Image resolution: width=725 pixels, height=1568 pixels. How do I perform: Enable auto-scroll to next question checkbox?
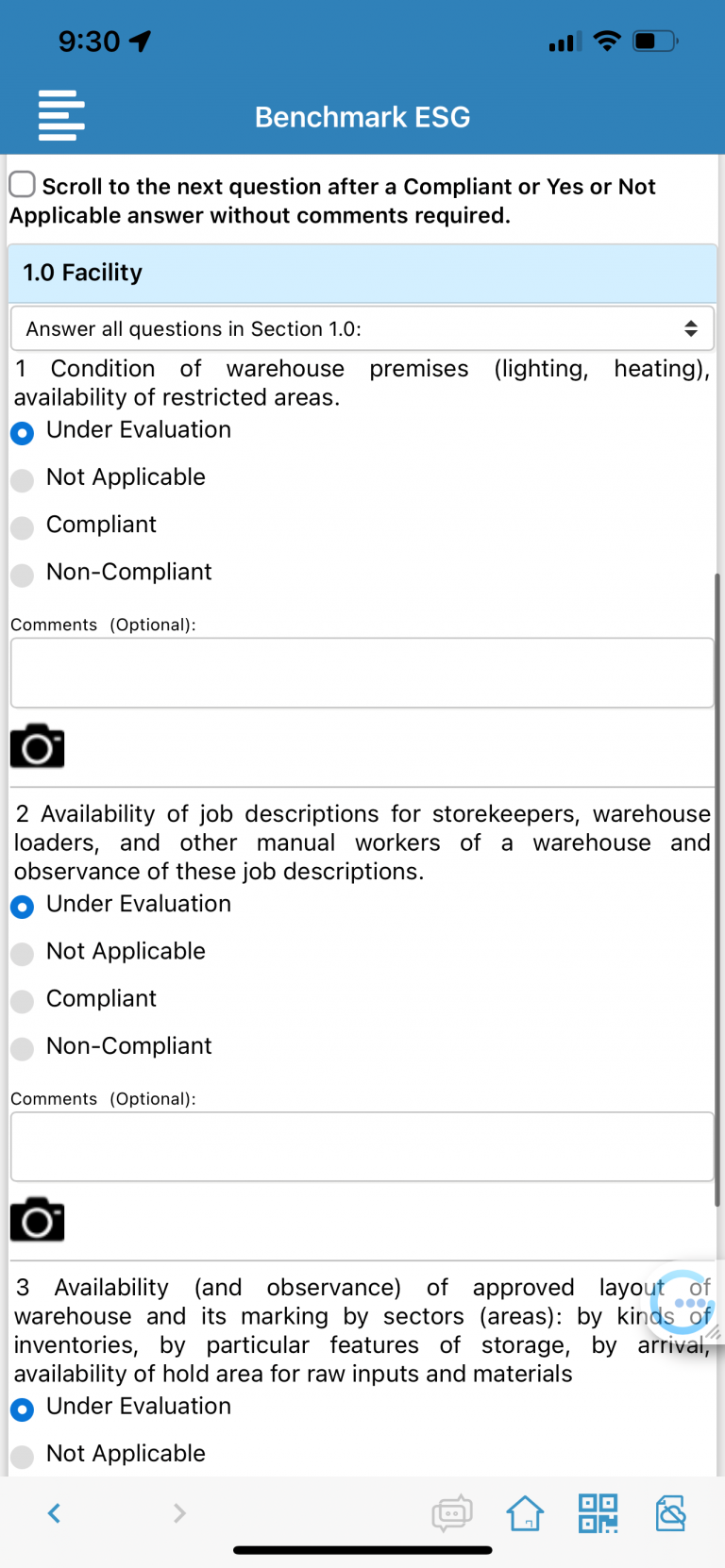click(x=23, y=185)
